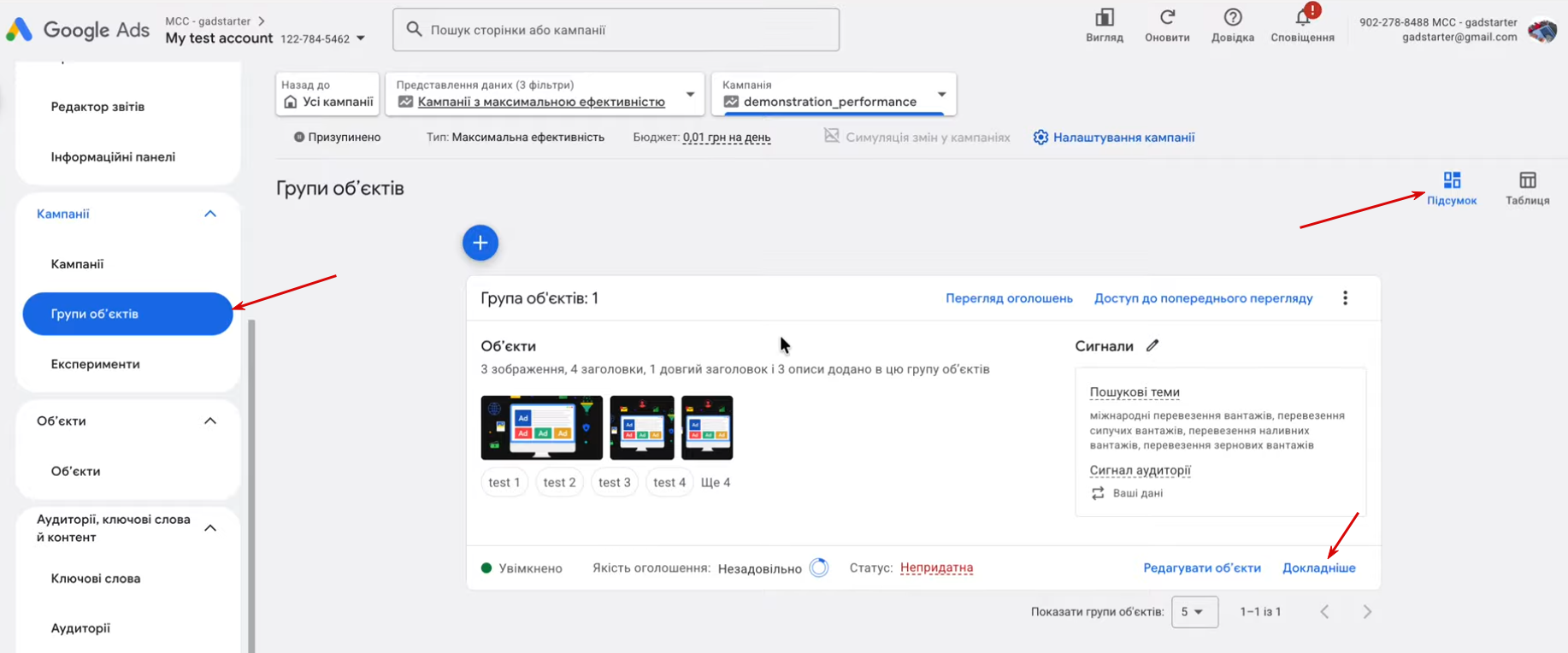Open the three-dot menu of asset group
This screenshot has height=653, width=1568.
coord(1345,298)
